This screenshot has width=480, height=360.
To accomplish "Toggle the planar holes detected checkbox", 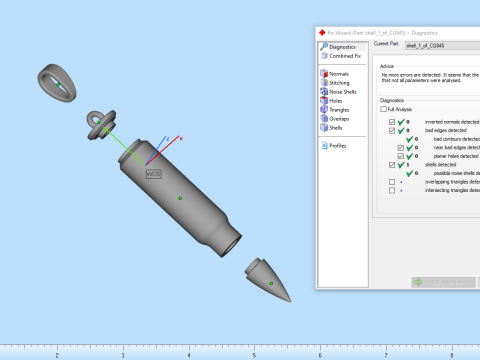I will click(401, 156).
